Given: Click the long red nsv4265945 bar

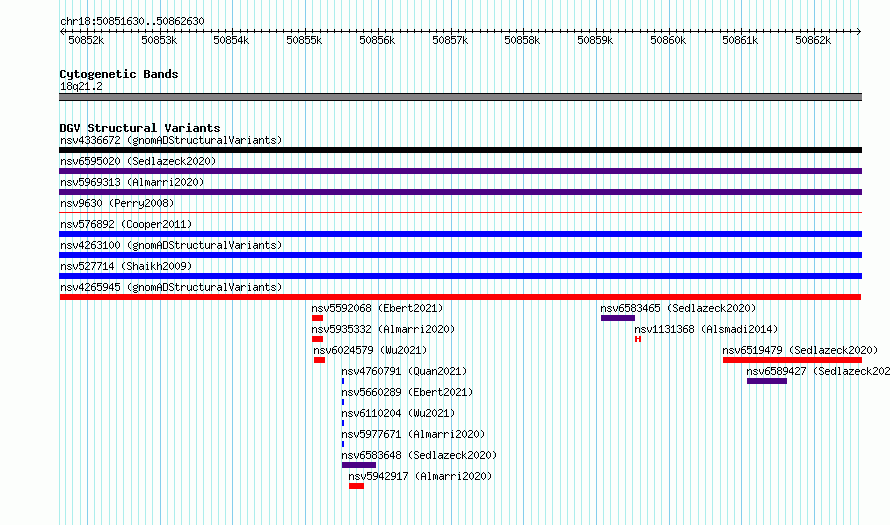Looking at the screenshot, I should [x=460, y=297].
